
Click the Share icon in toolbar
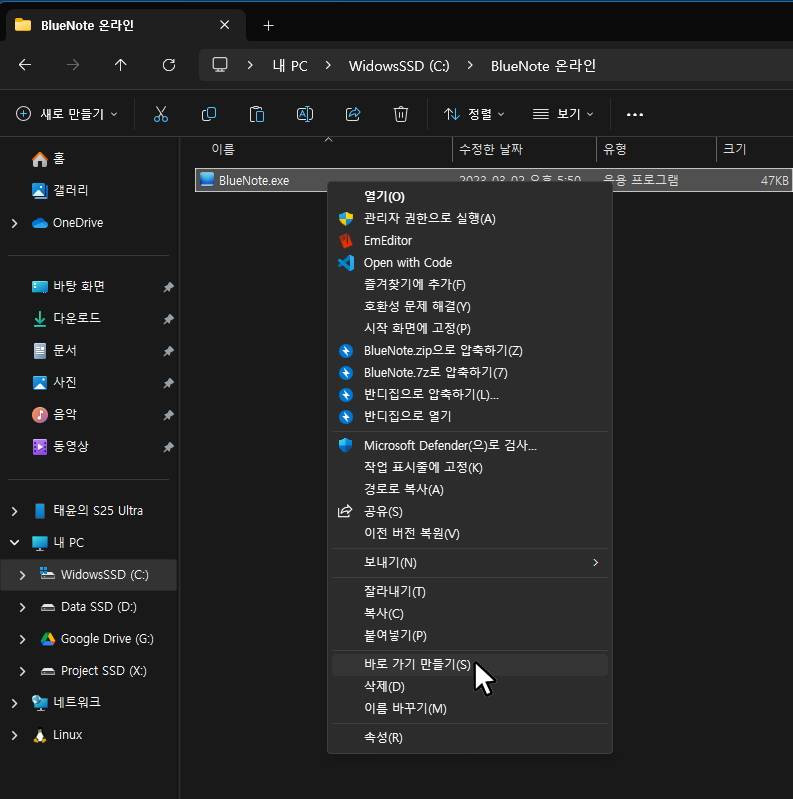pyautogui.click(x=353, y=114)
